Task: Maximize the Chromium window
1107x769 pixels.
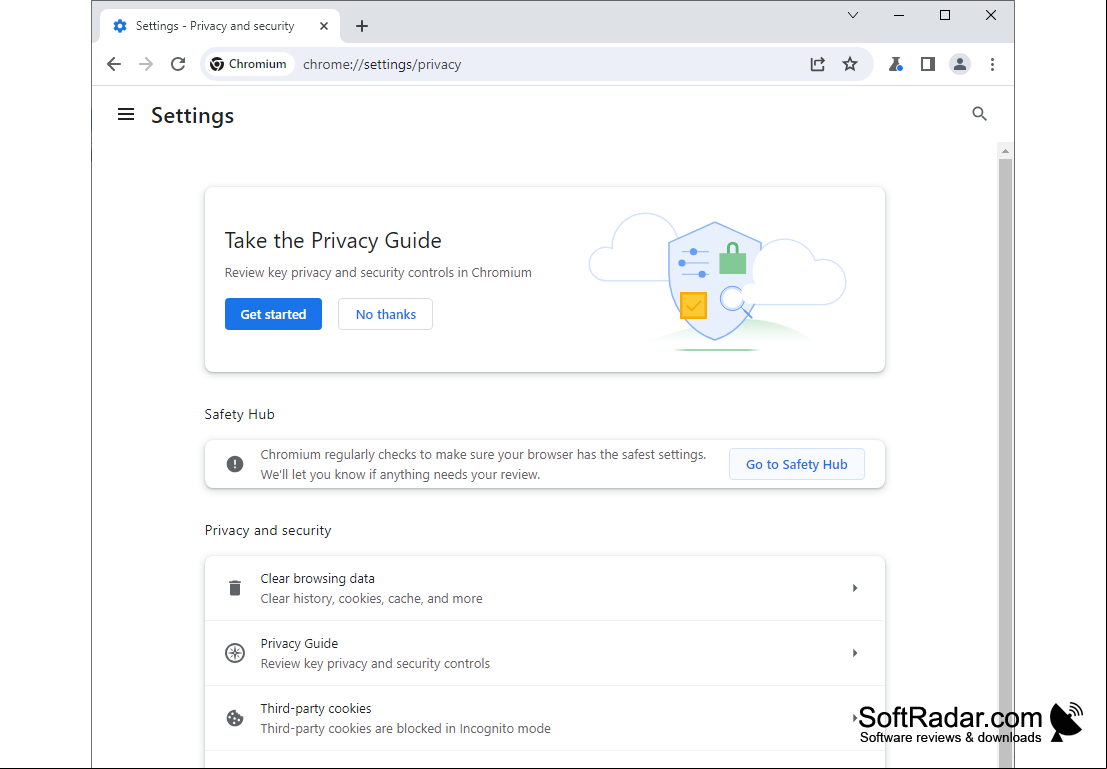Action: 945,15
